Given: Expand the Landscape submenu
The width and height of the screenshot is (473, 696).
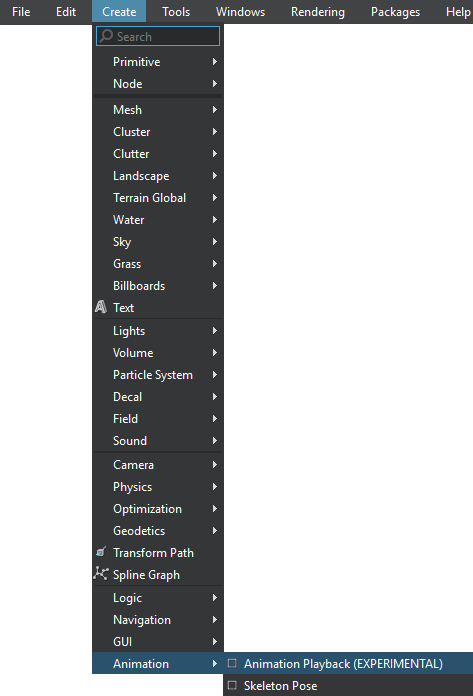Looking at the screenshot, I should coord(158,176).
